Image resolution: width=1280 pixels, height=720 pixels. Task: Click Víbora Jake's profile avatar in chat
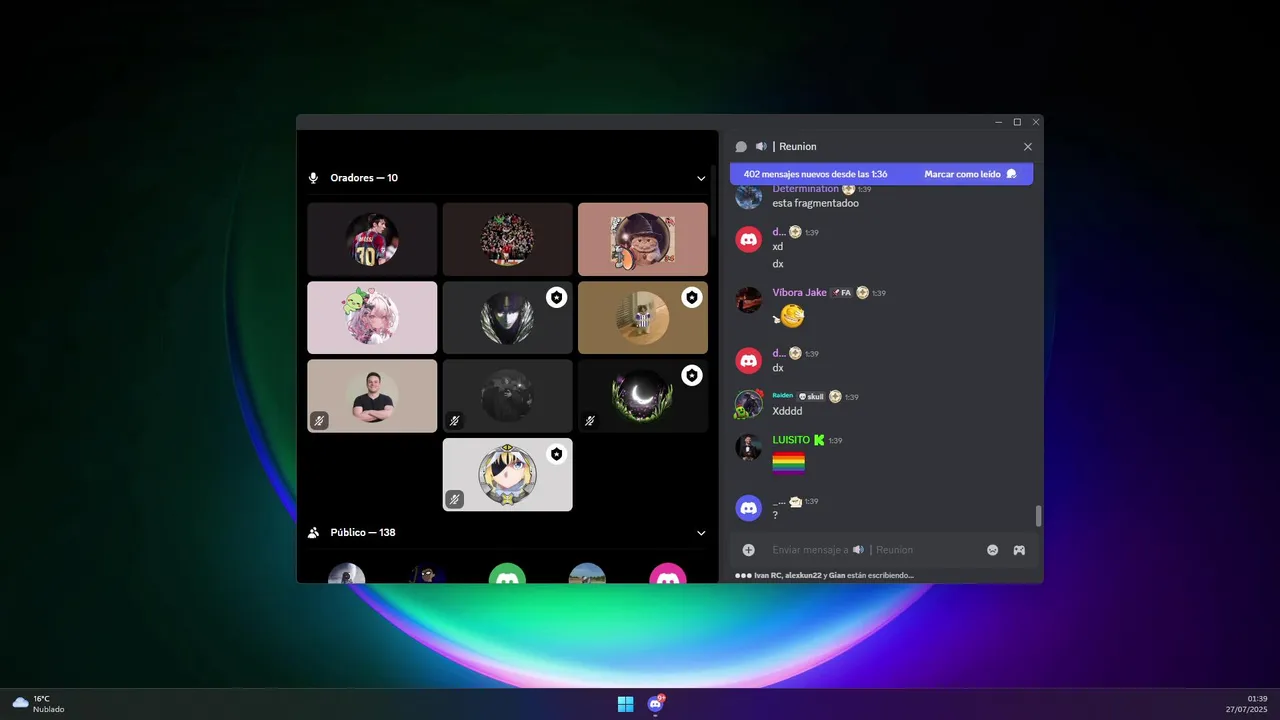pyautogui.click(x=749, y=300)
